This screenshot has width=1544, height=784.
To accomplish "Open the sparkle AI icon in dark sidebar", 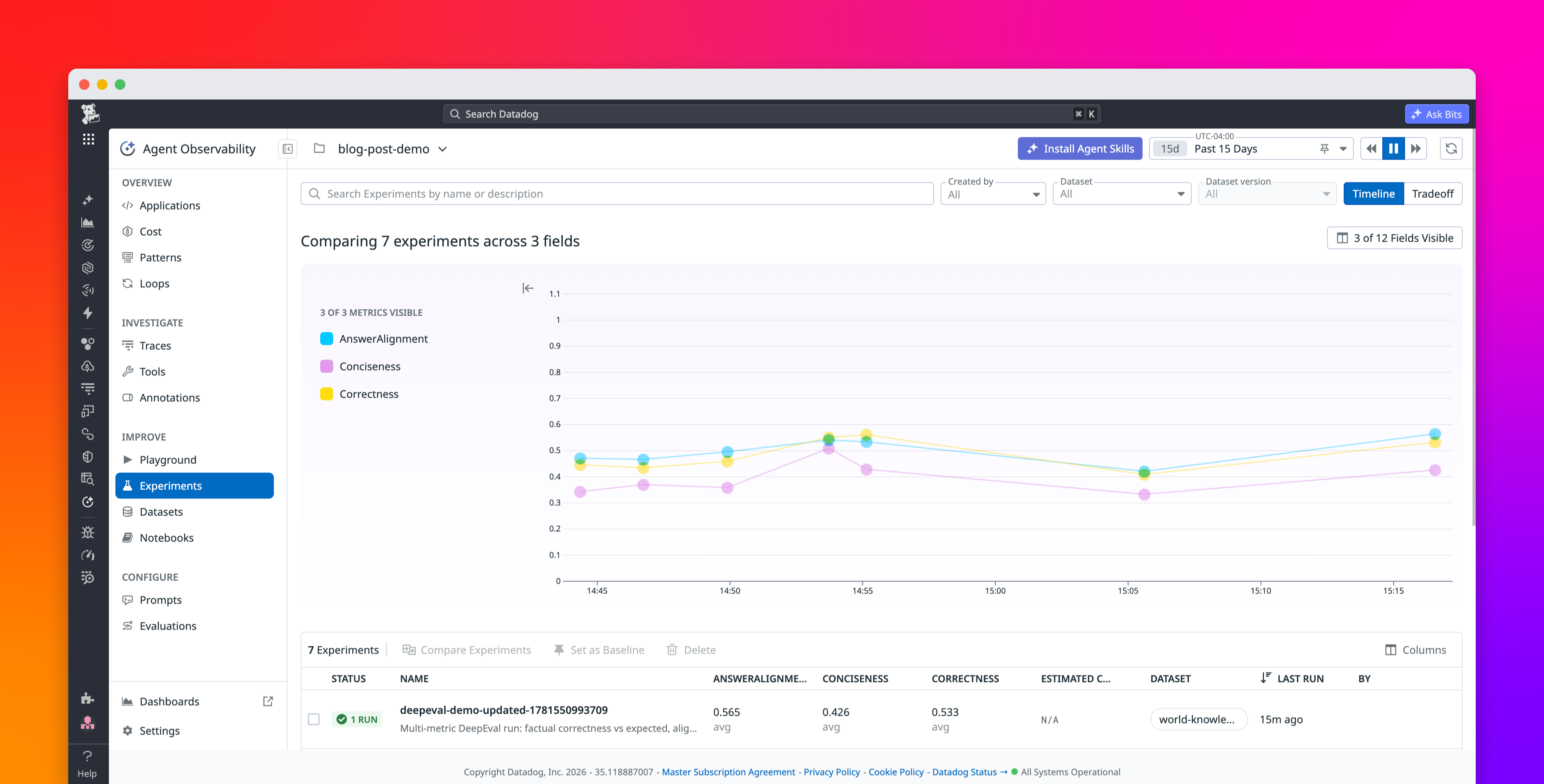I will coord(87,199).
